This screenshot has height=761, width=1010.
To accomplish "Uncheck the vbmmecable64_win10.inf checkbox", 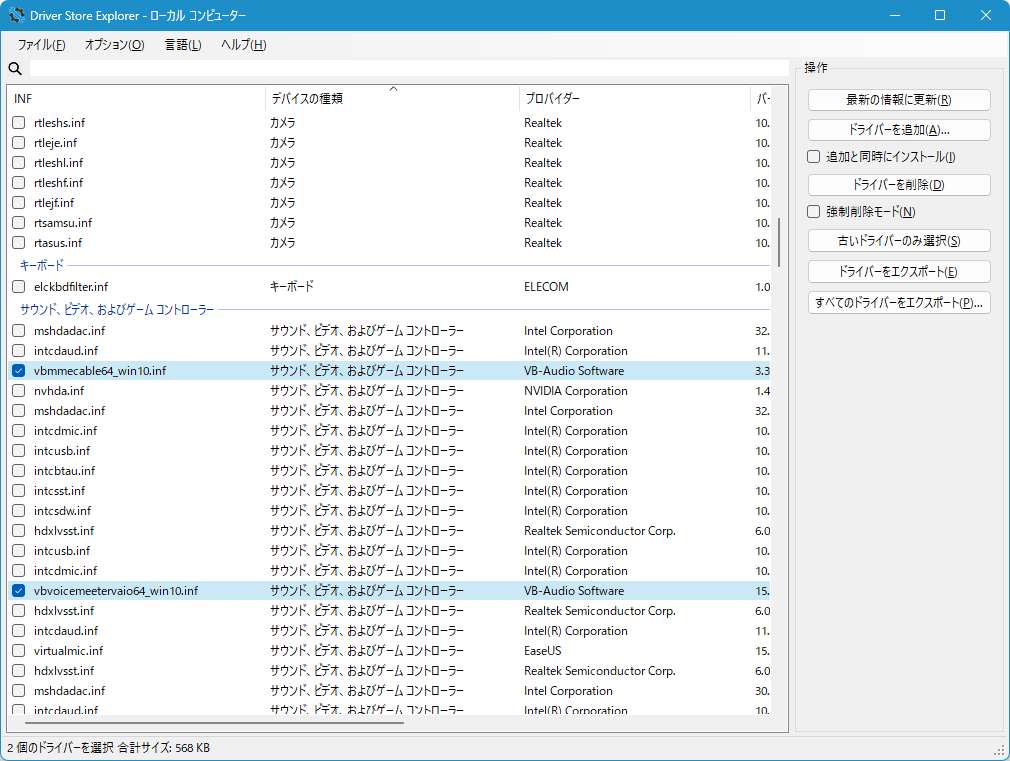I will pyautogui.click(x=19, y=371).
